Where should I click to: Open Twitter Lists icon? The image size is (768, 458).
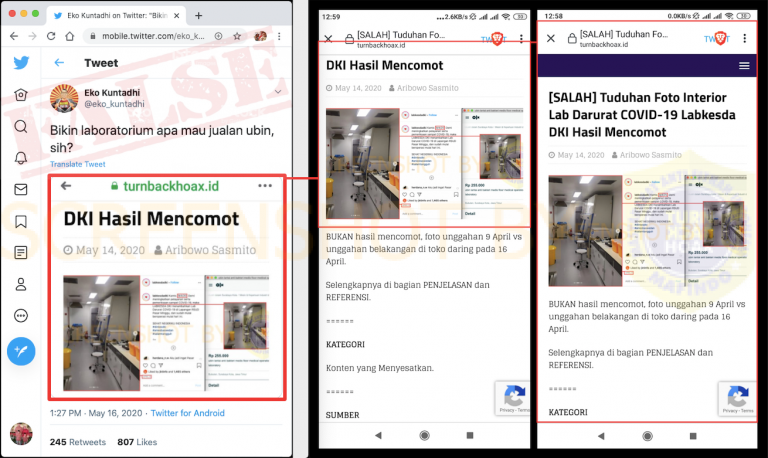point(21,253)
